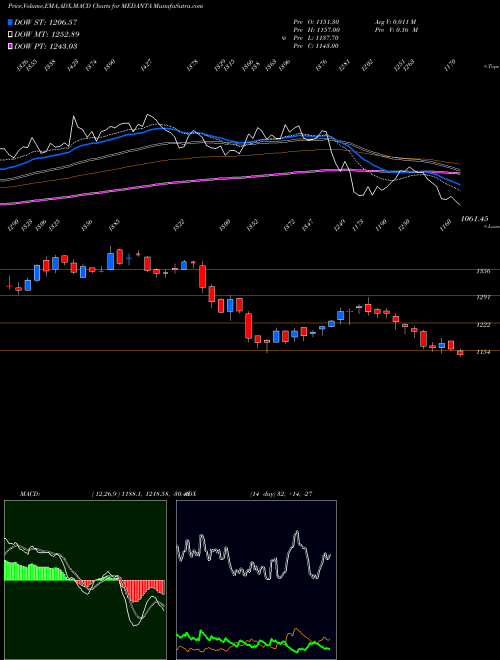Click the Pre V: 0.16 M value
This screenshot has height=660, width=500.
pos(396,30)
